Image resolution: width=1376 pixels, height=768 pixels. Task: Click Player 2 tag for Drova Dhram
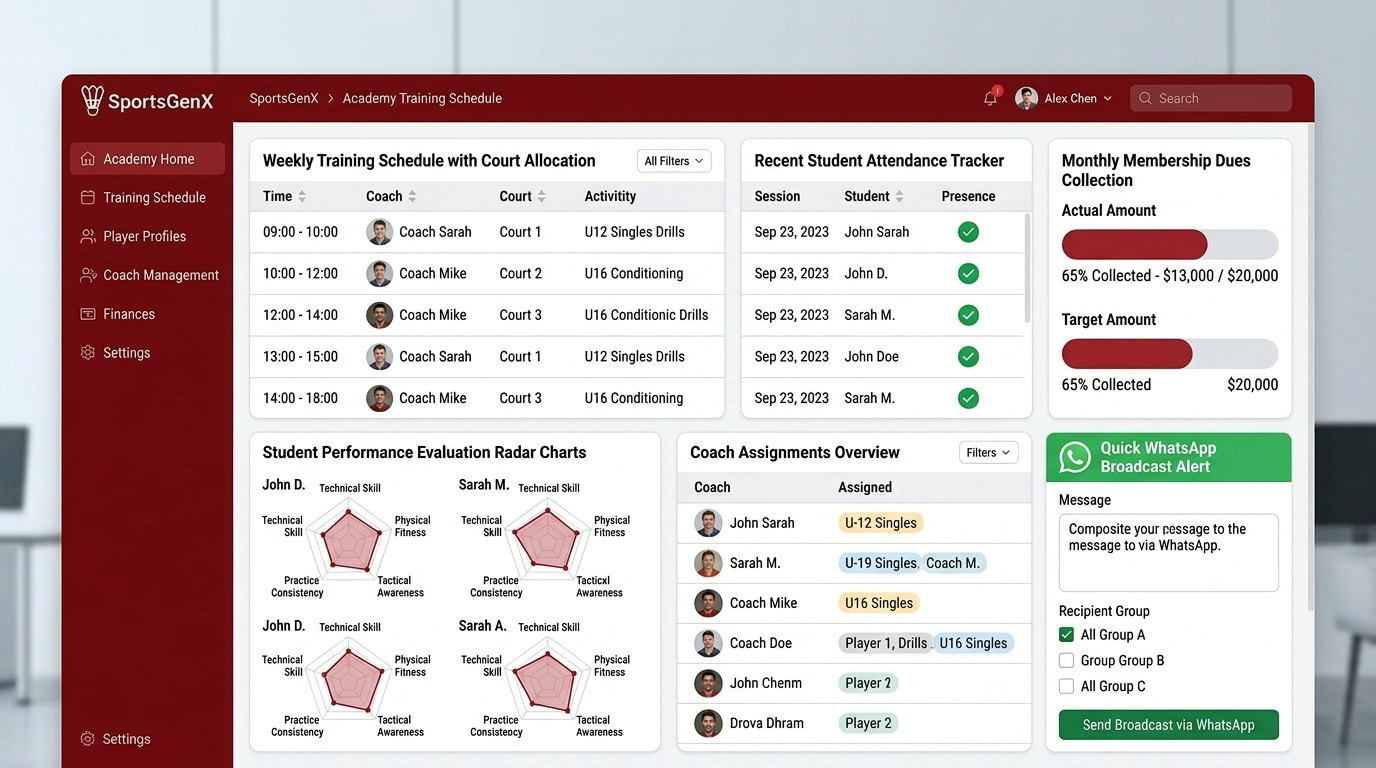tap(868, 723)
